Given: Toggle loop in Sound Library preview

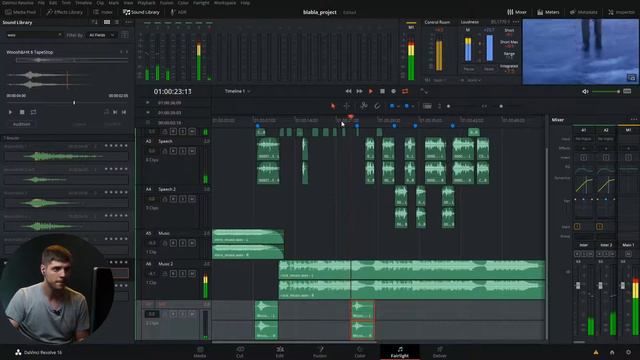Looking at the screenshot, I should coord(33,112).
